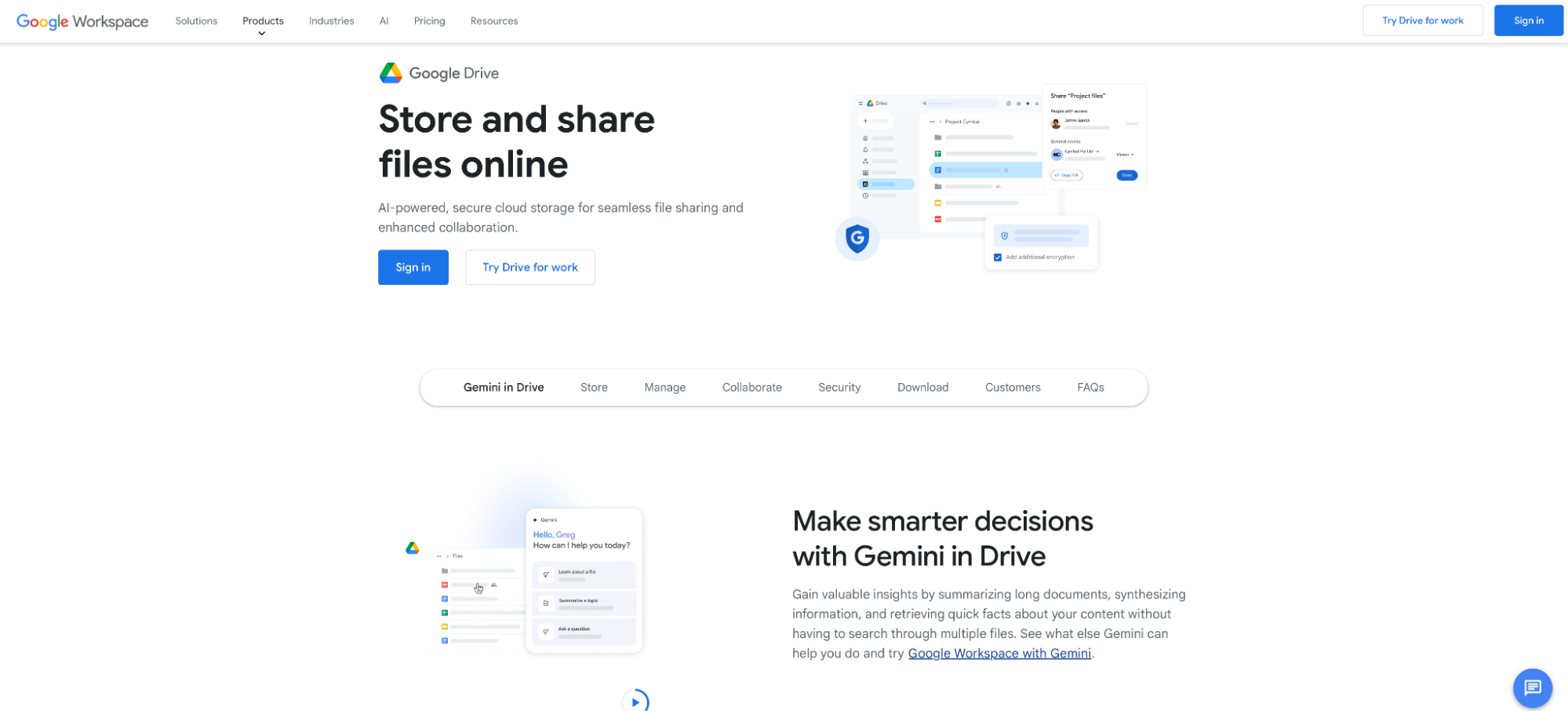Click the Google Workspace logo in the navigation bar

(x=82, y=21)
